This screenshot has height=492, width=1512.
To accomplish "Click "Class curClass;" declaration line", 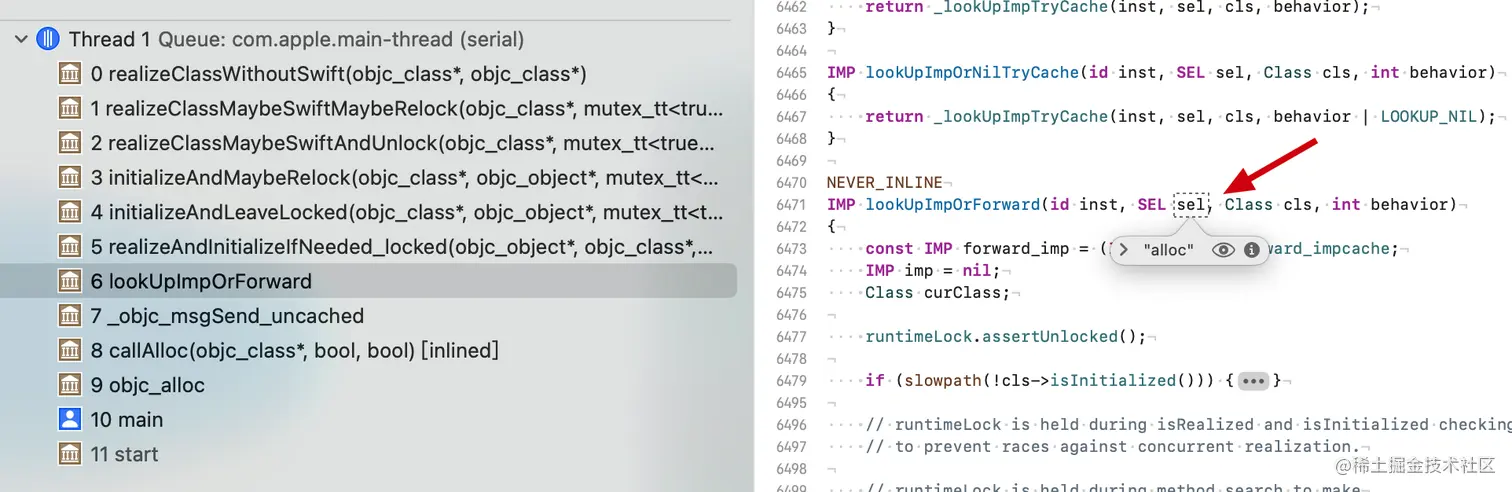I will point(939,292).
